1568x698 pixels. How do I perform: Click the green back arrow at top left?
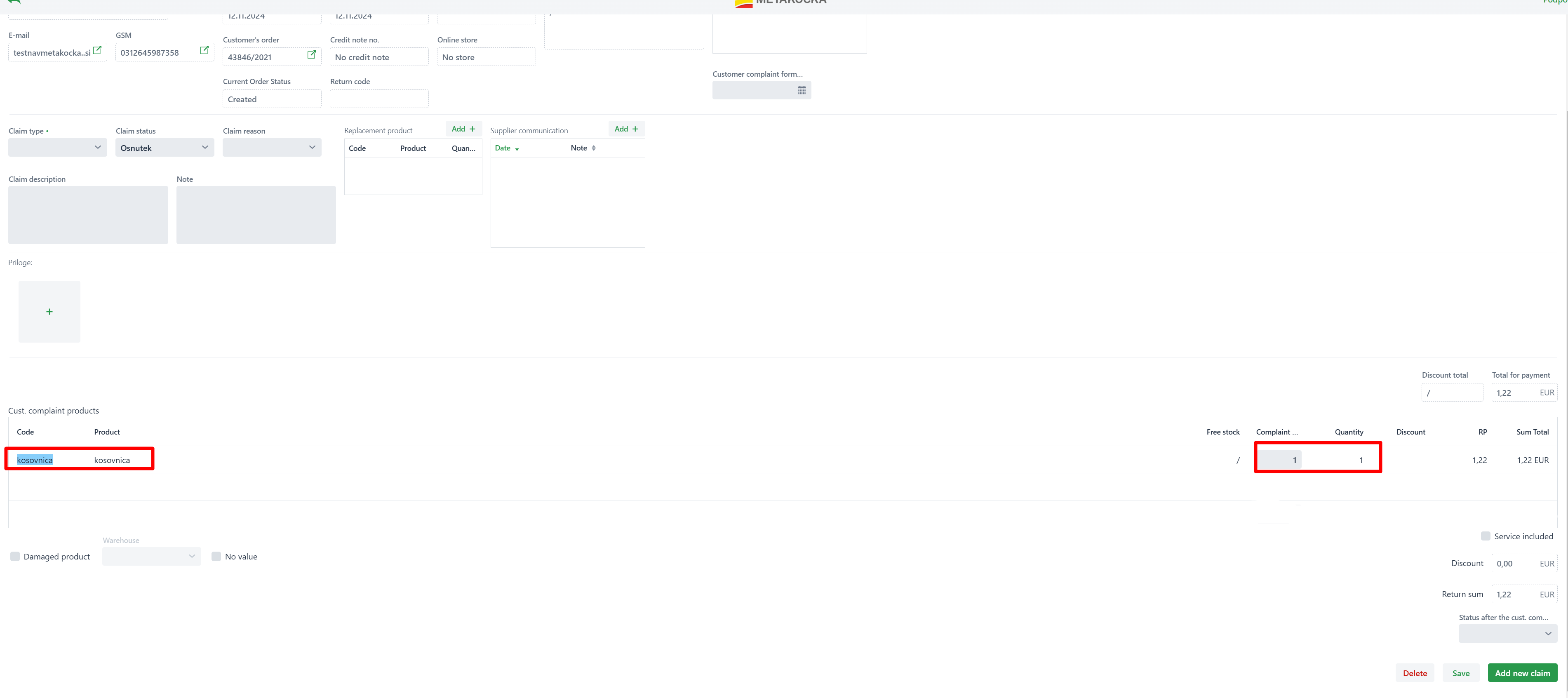[x=13, y=2]
